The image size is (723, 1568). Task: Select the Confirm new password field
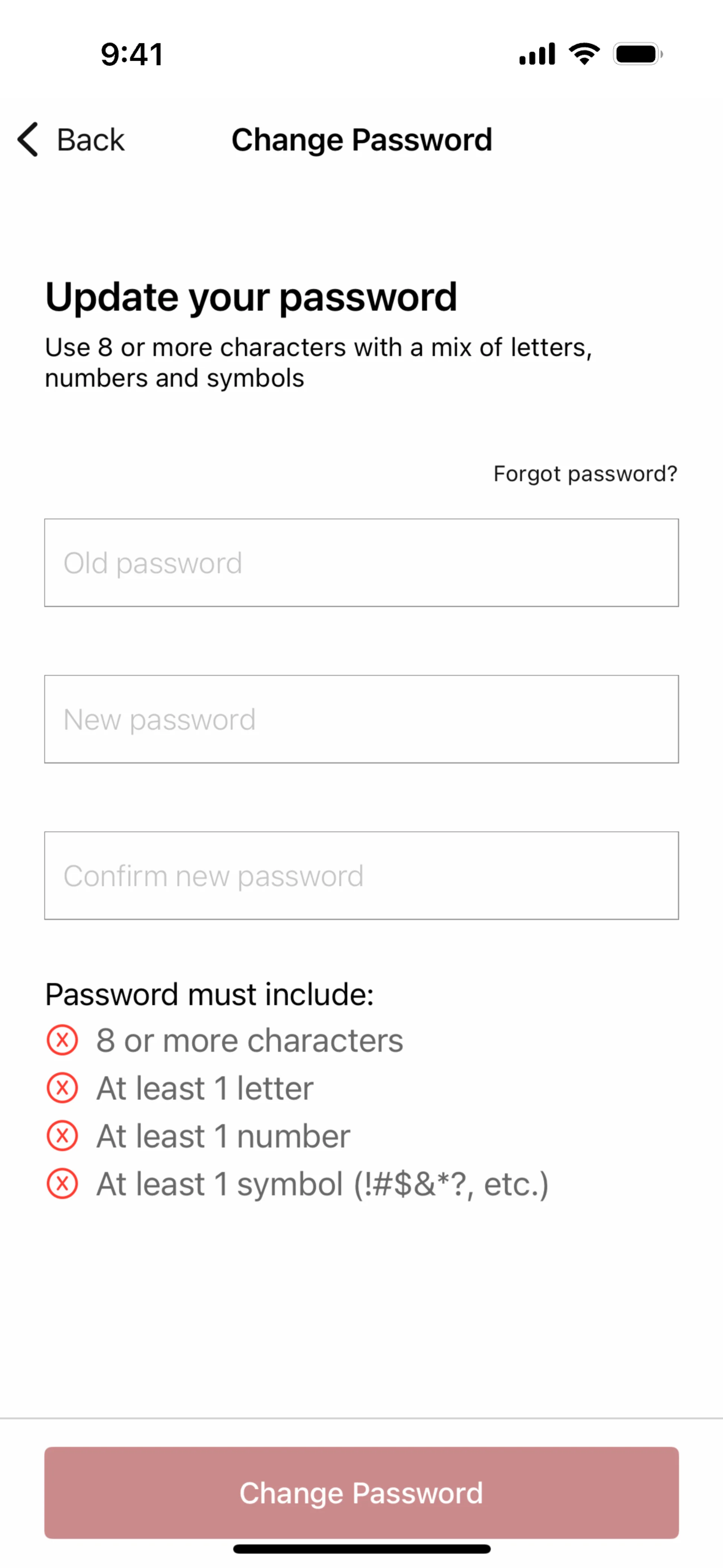361,875
